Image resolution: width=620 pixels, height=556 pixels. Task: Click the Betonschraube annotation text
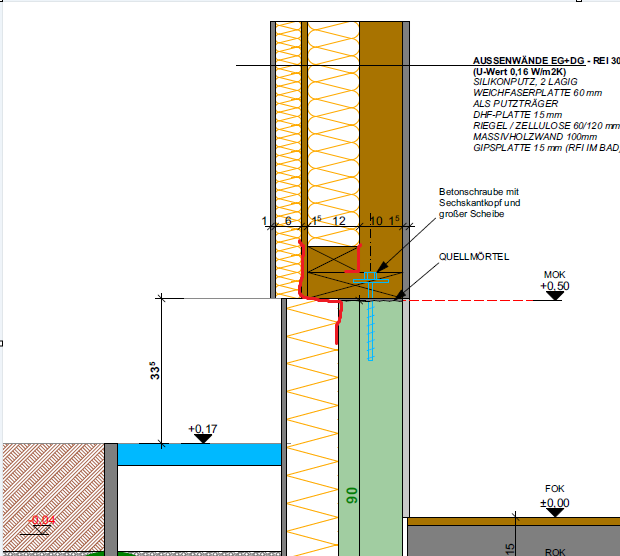[x=479, y=203]
